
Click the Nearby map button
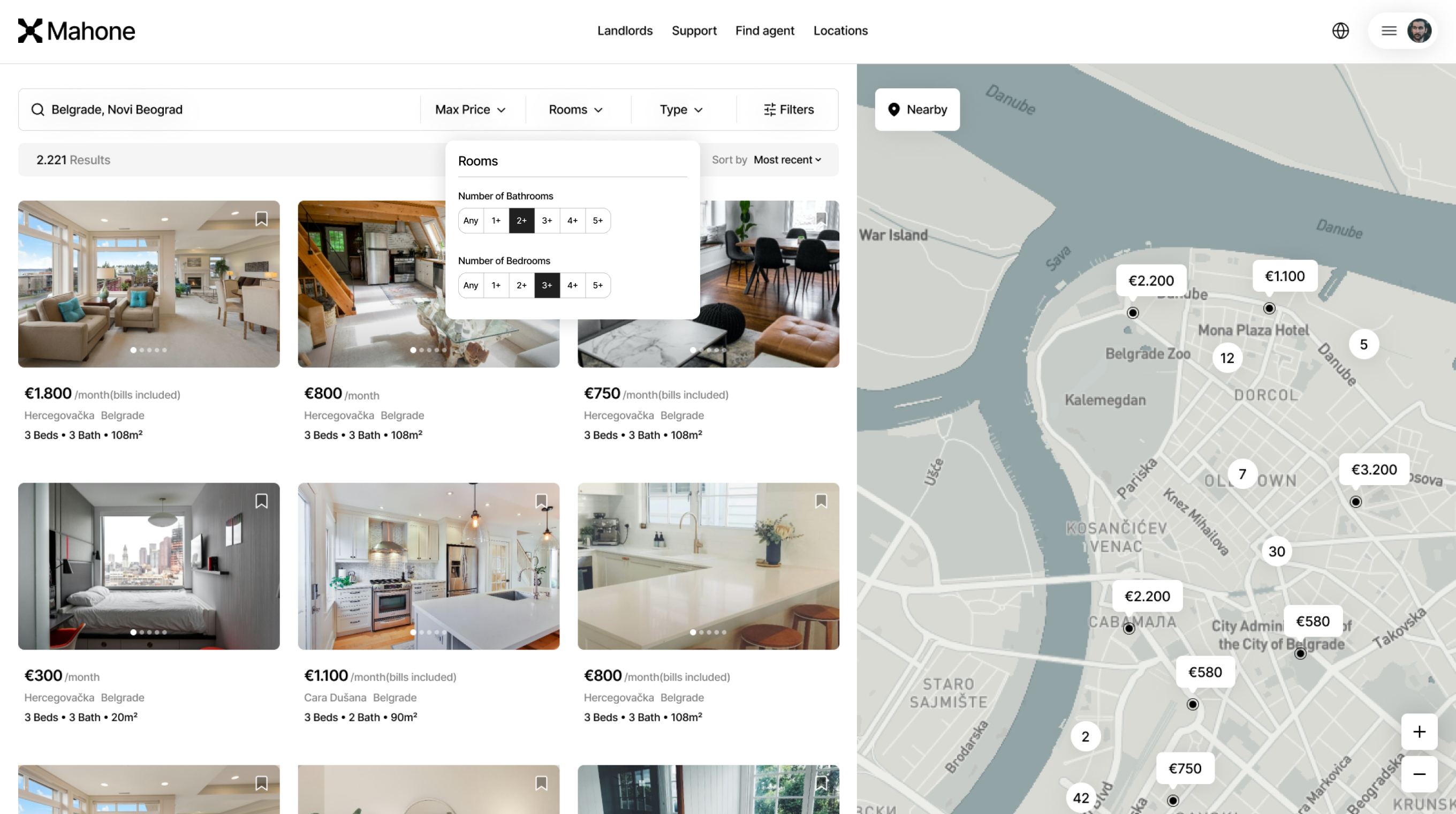point(917,110)
